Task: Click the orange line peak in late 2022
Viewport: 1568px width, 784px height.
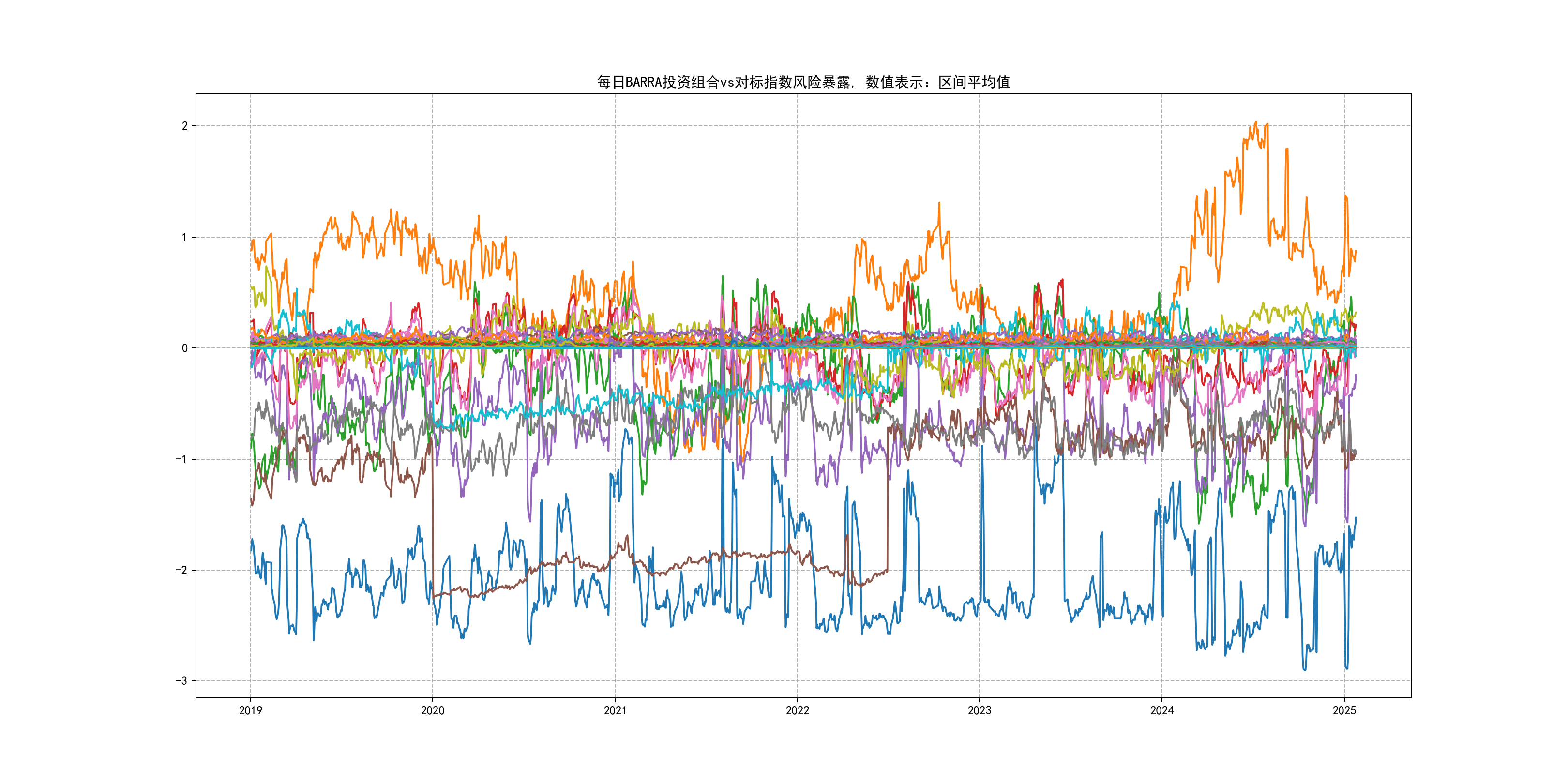Action: click(x=939, y=205)
